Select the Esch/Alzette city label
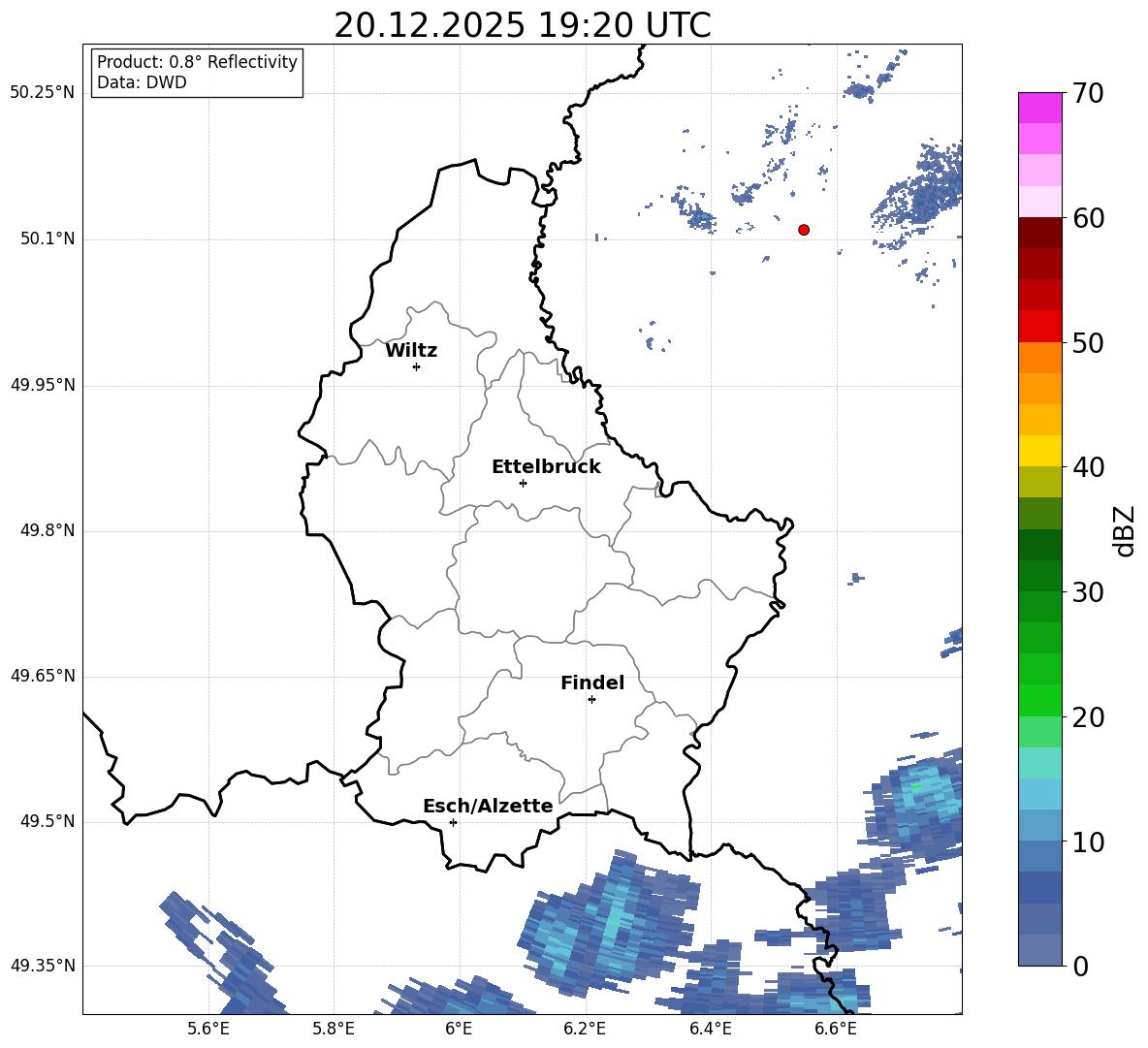 489,806
